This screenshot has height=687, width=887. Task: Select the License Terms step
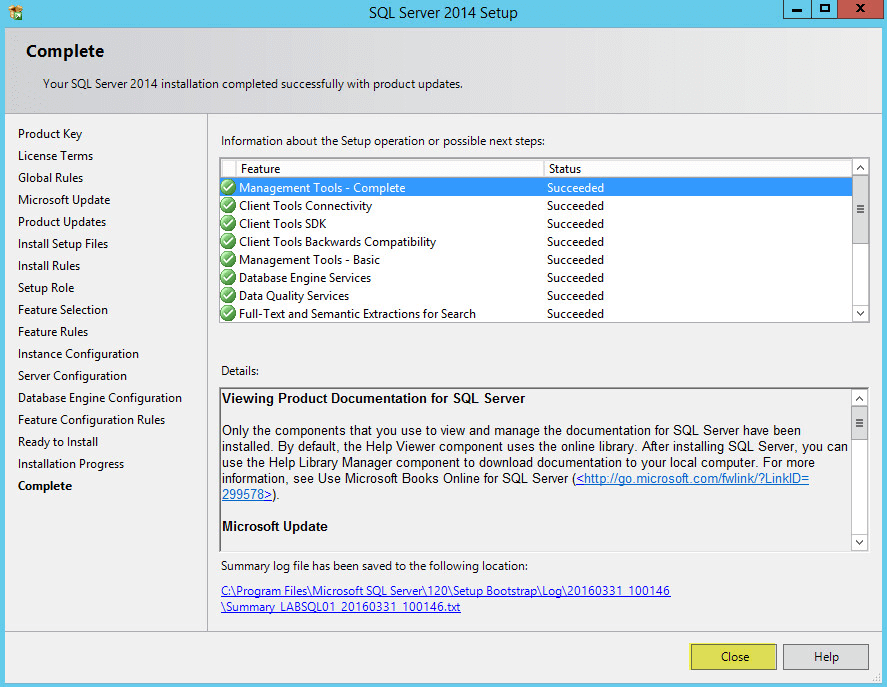pyautogui.click(x=55, y=156)
